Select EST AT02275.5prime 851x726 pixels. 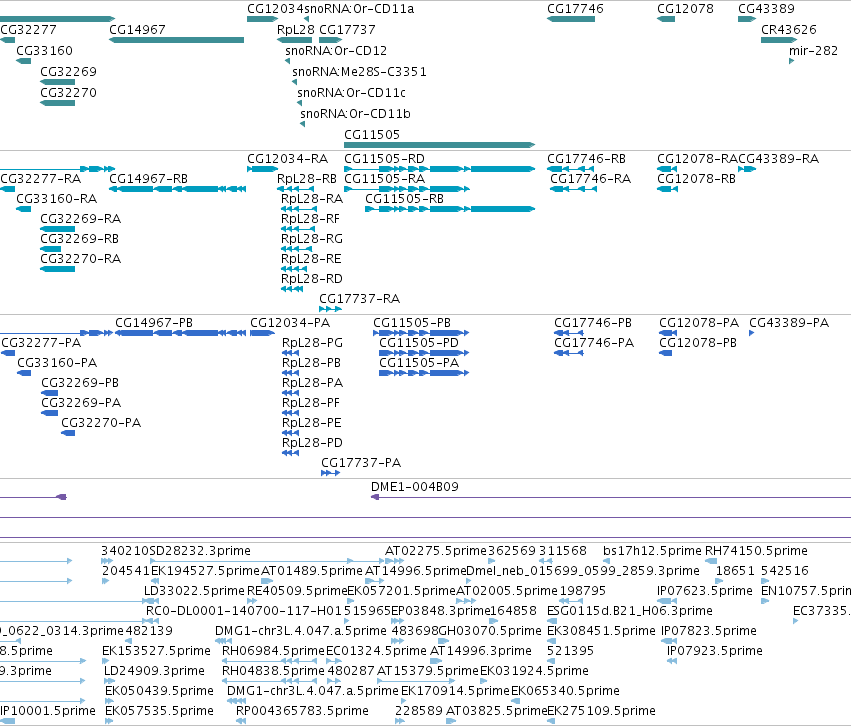(436, 551)
